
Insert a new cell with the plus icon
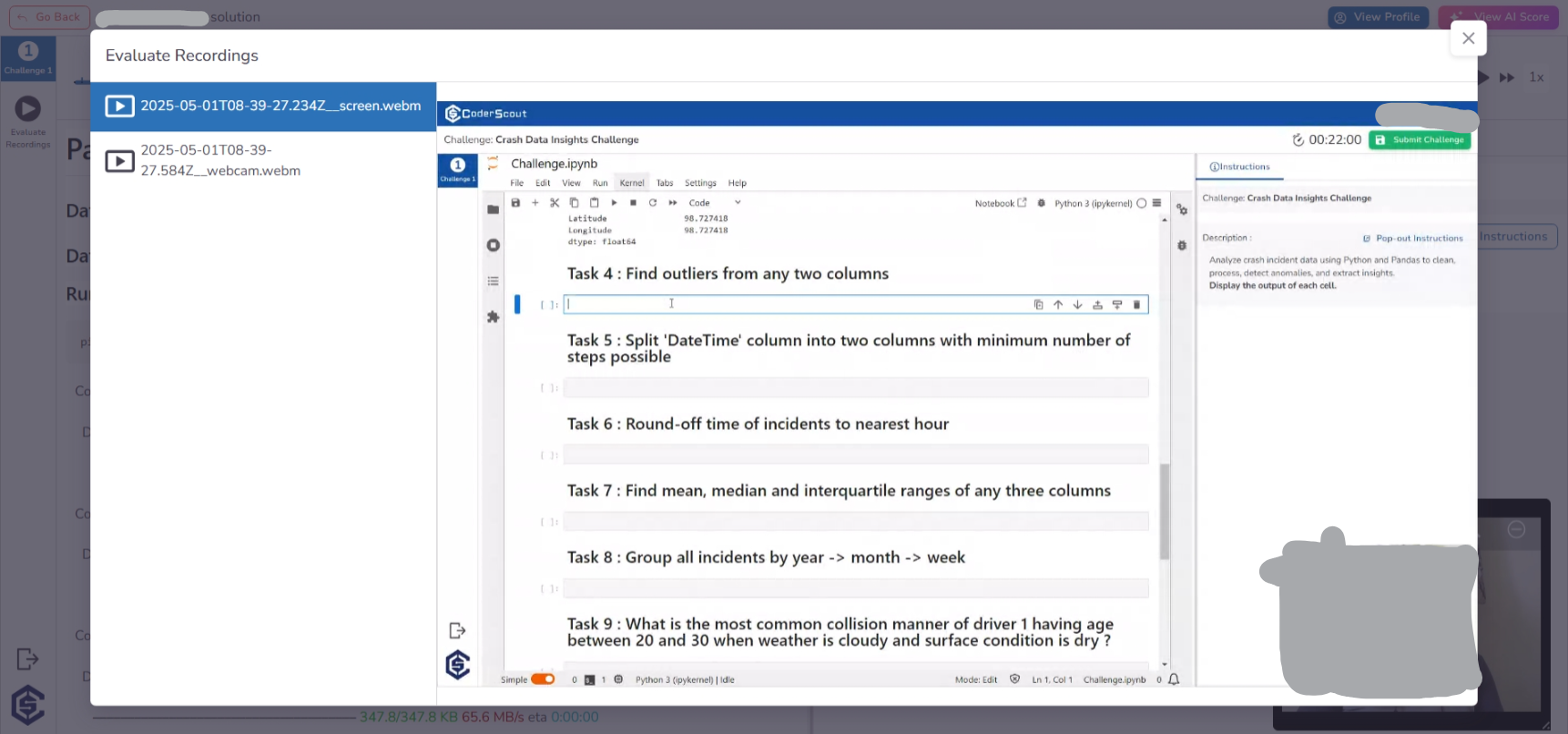tap(535, 203)
